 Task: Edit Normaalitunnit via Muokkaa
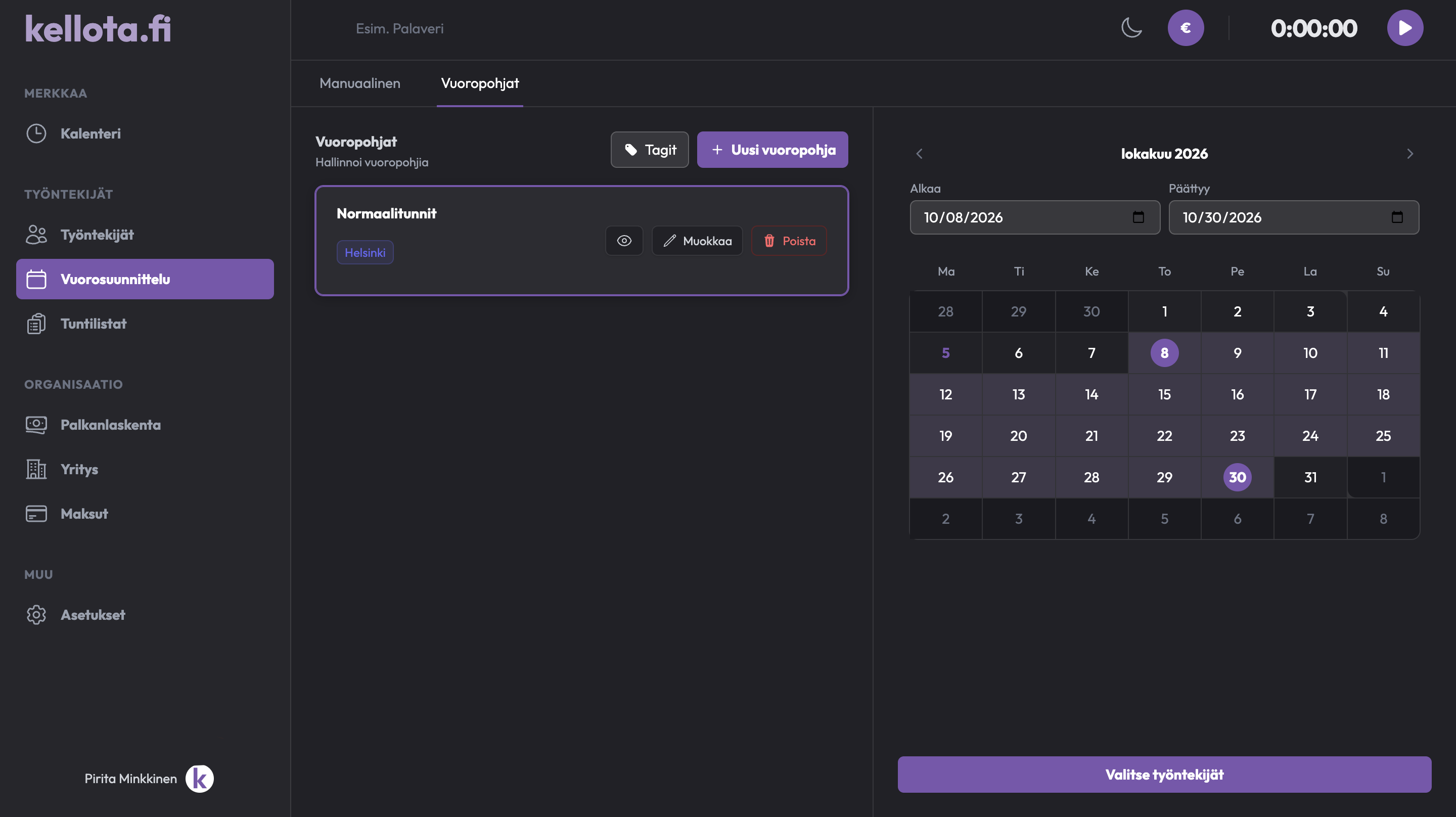tap(697, 241)
